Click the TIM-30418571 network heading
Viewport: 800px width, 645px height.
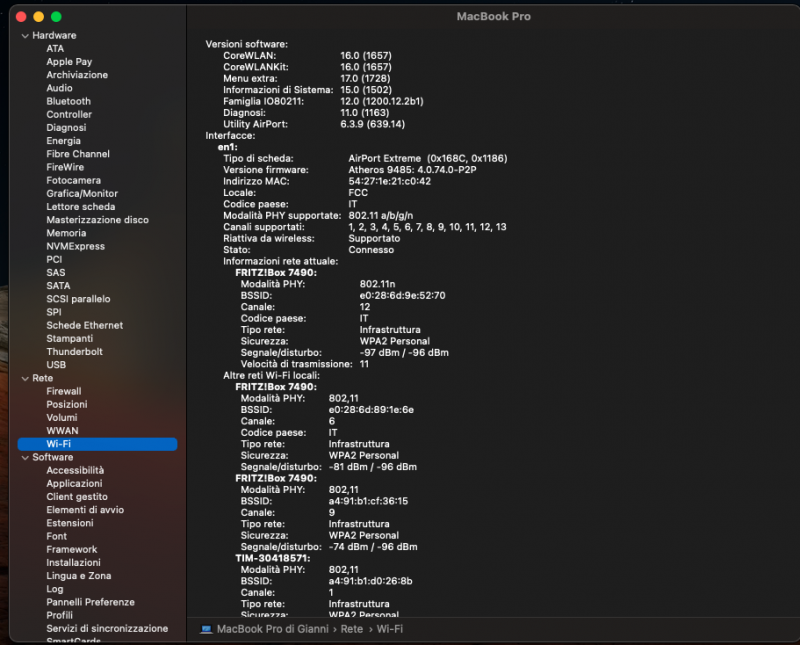point(272,559)
